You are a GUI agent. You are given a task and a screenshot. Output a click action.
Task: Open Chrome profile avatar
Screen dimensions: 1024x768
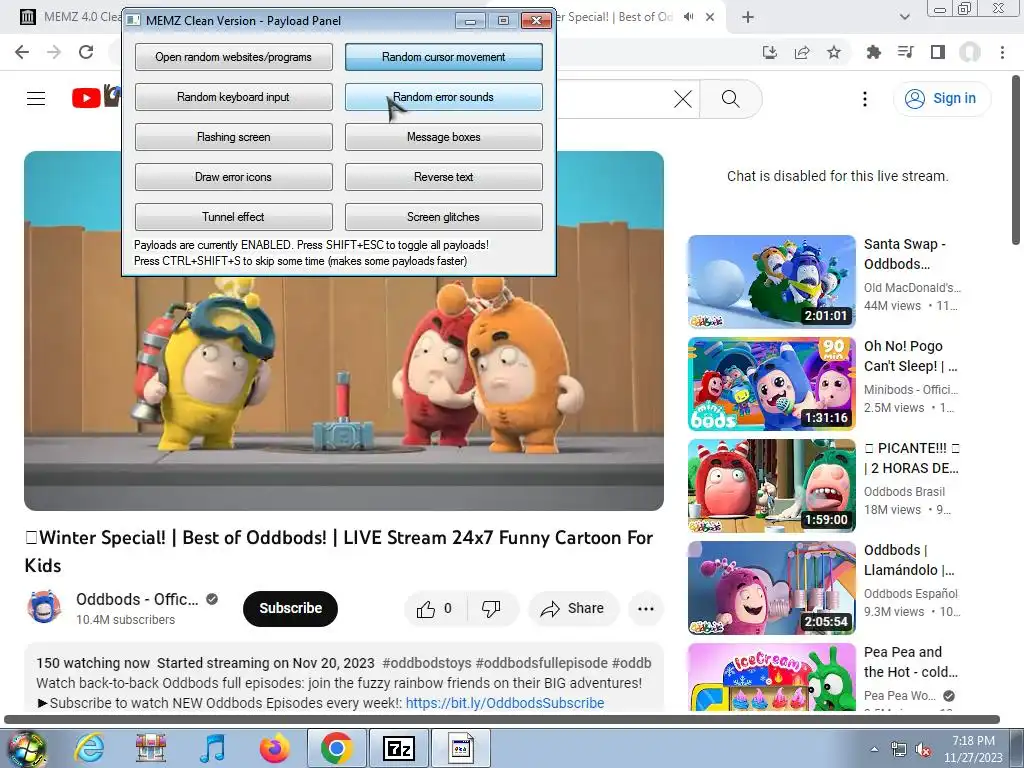click(x=970, y=52)
